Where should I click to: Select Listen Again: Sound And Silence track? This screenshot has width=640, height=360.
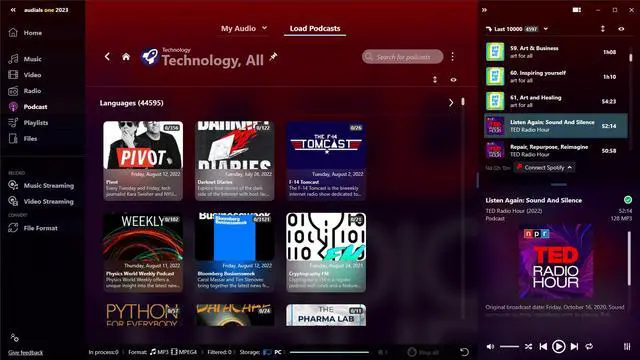[556, 126]
